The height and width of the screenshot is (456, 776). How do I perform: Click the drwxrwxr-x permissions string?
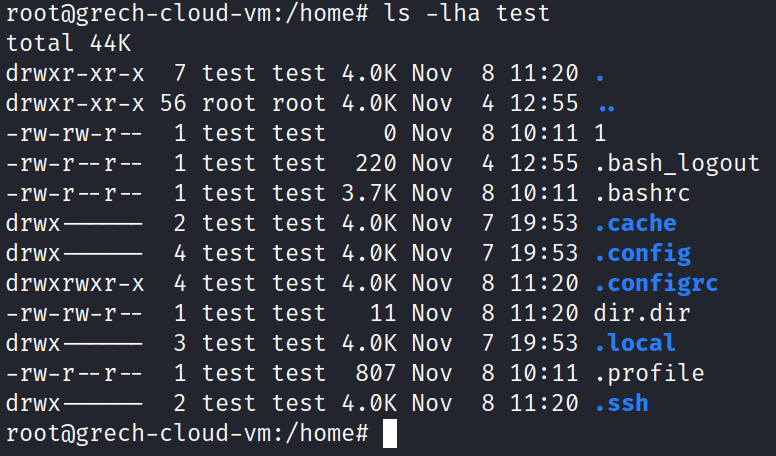point(75,283)
